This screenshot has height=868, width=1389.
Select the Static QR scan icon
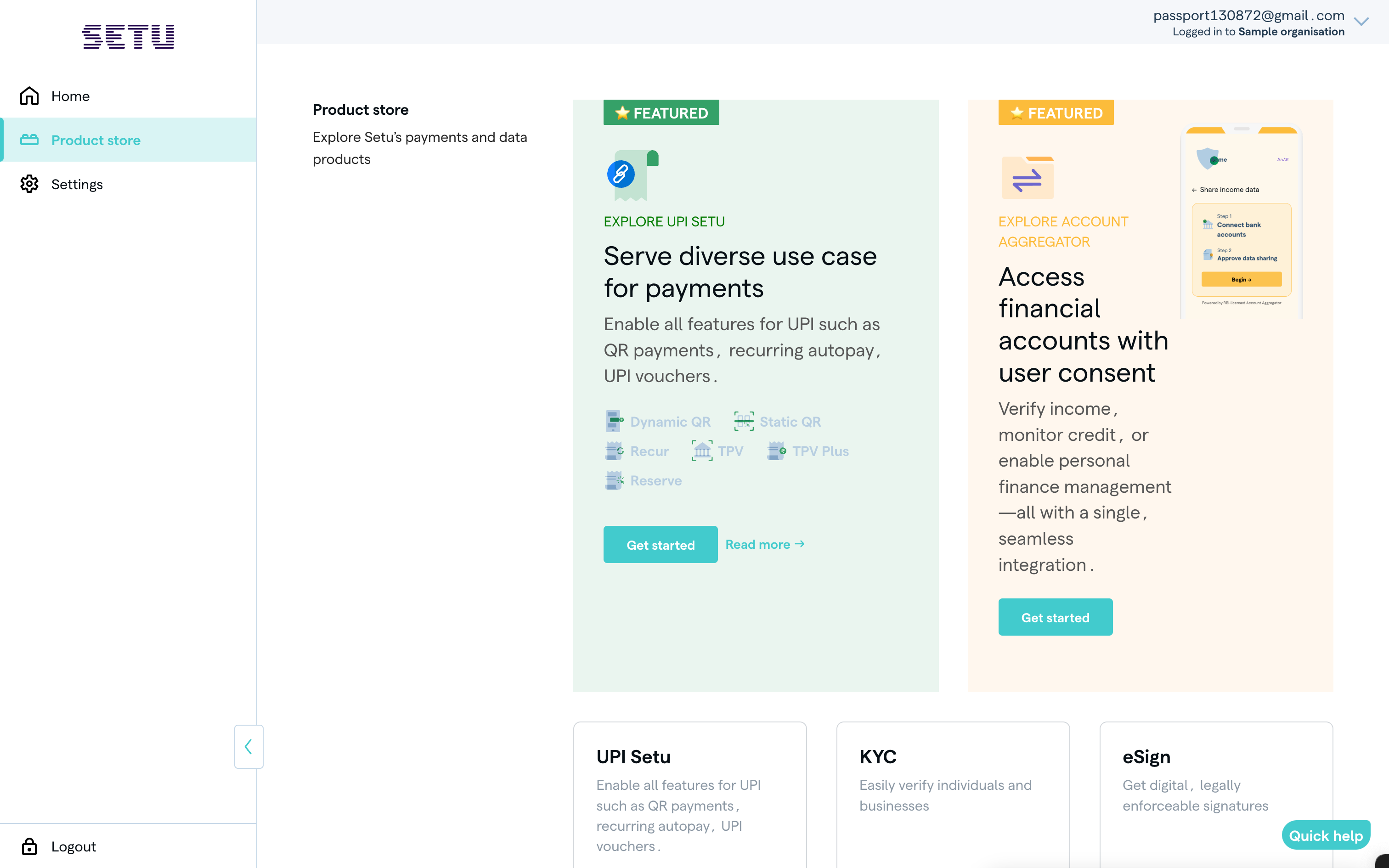(744, 422)
